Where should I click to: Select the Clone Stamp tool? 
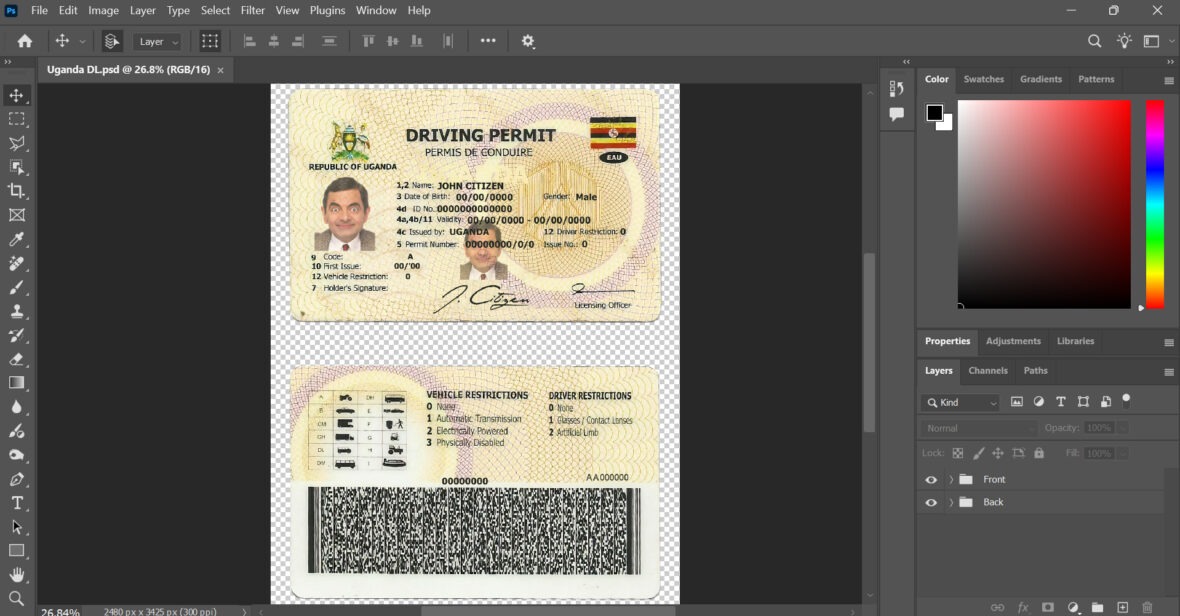(x=17, y=311)
